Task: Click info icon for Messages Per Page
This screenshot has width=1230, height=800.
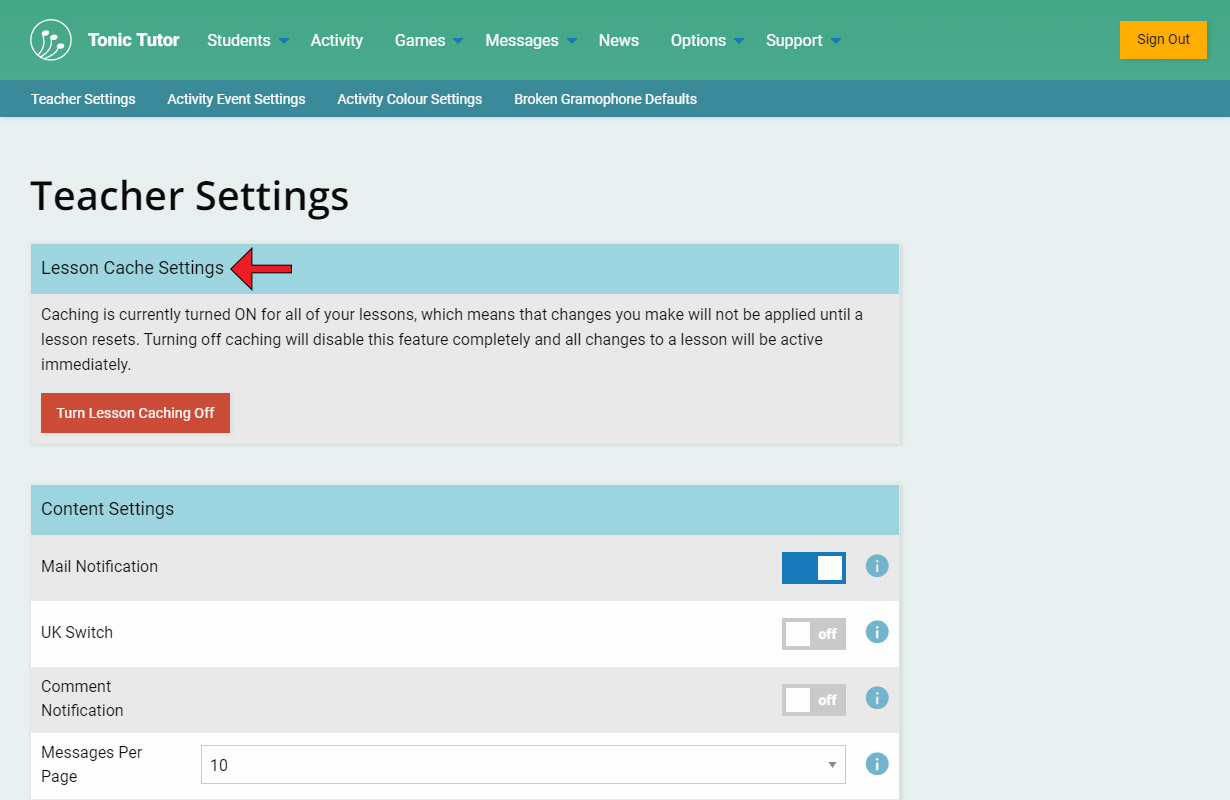Action: (877, 764)
